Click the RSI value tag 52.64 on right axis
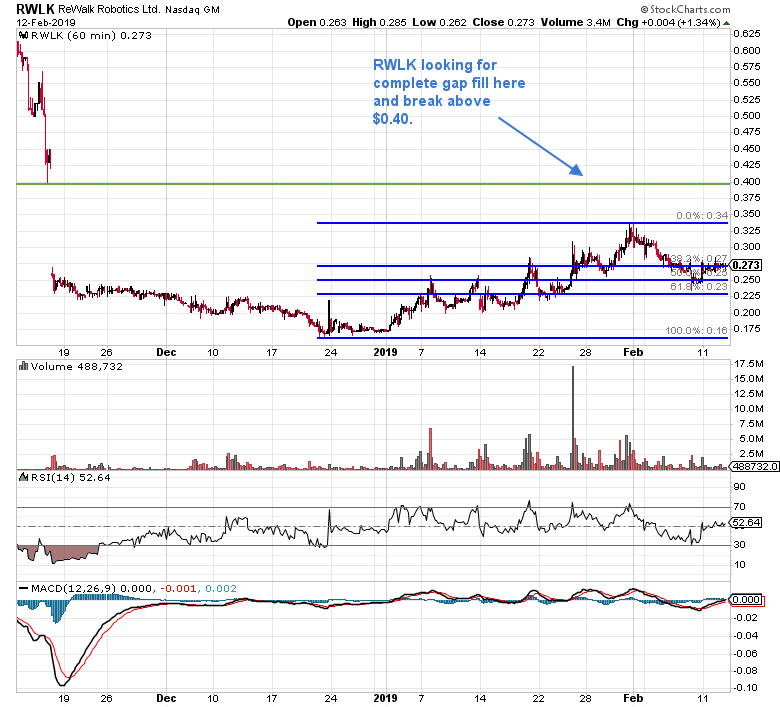 click(x=747, y=522)
